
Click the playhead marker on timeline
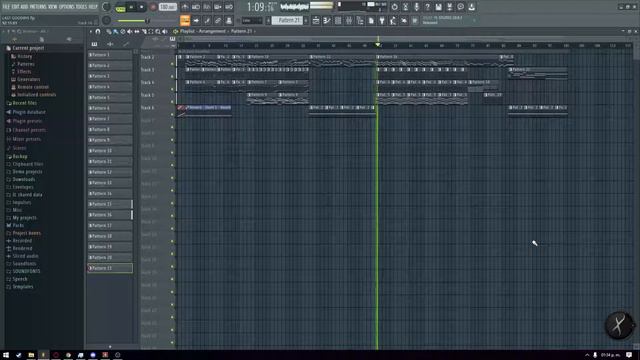pos(378,44)
